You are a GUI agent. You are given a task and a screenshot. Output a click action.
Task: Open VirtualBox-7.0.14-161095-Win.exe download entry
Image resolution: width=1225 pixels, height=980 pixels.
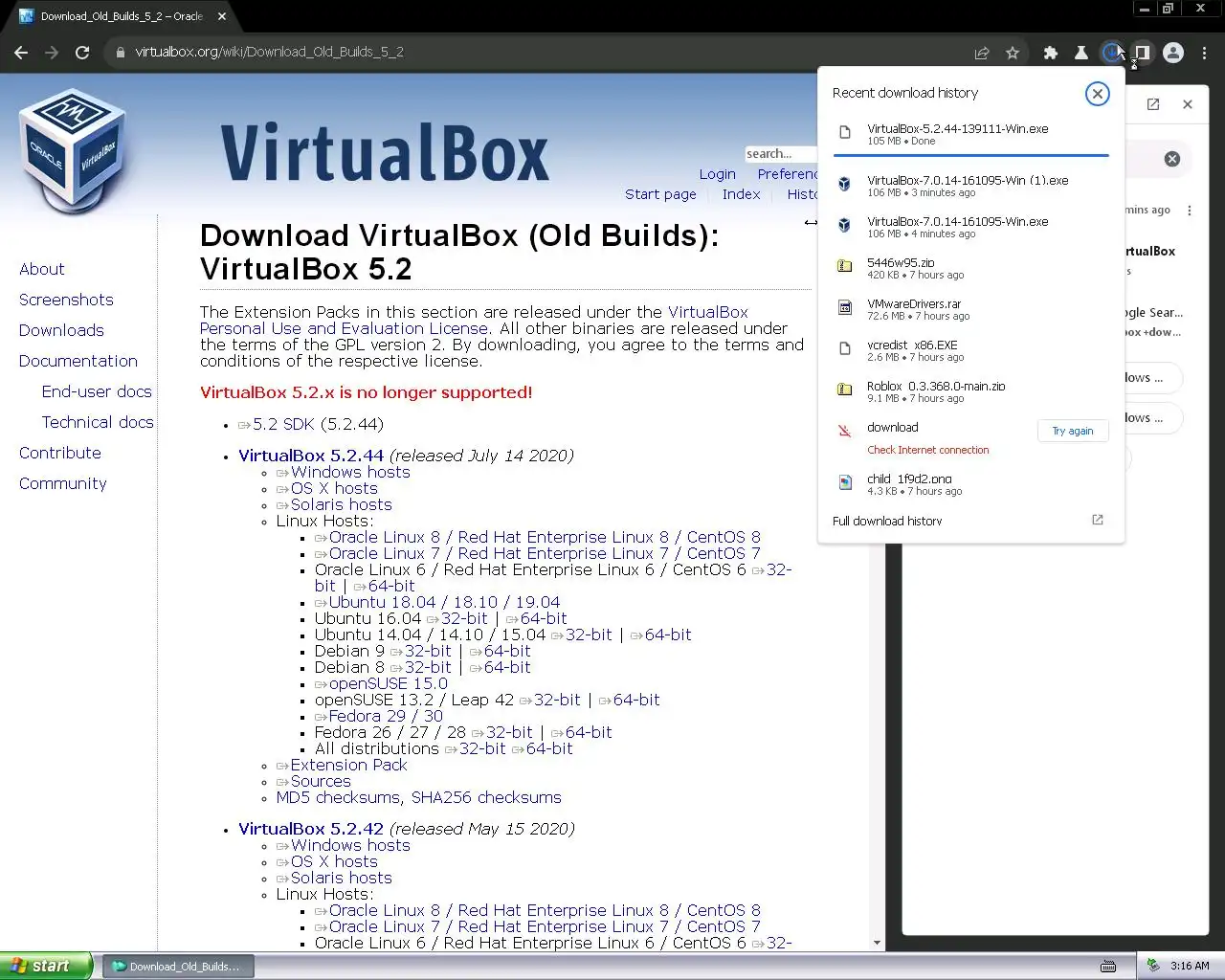tap(971, 227)
